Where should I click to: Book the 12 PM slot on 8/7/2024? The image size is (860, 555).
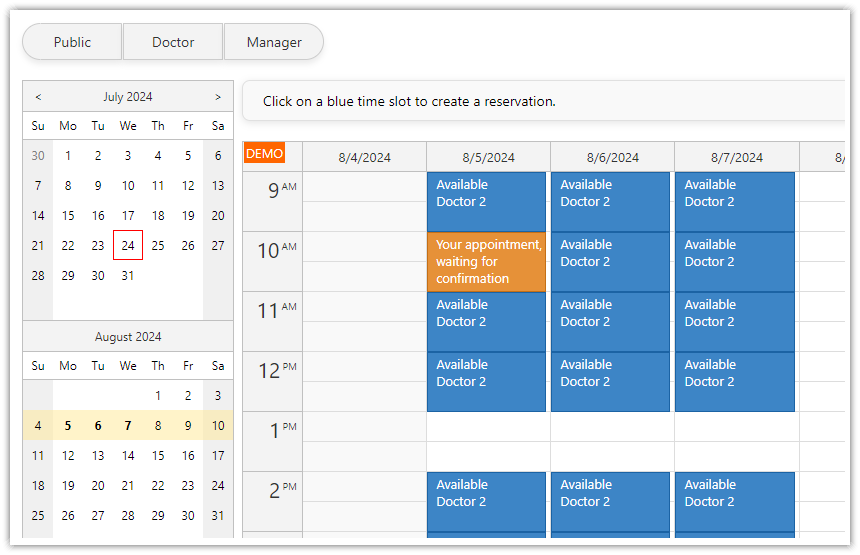[735, 382]
